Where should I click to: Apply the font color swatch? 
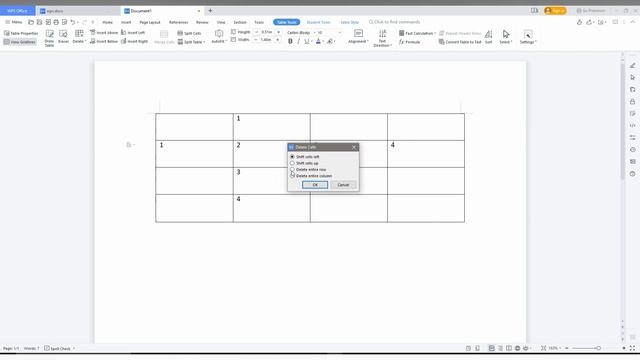pos(318,41)
